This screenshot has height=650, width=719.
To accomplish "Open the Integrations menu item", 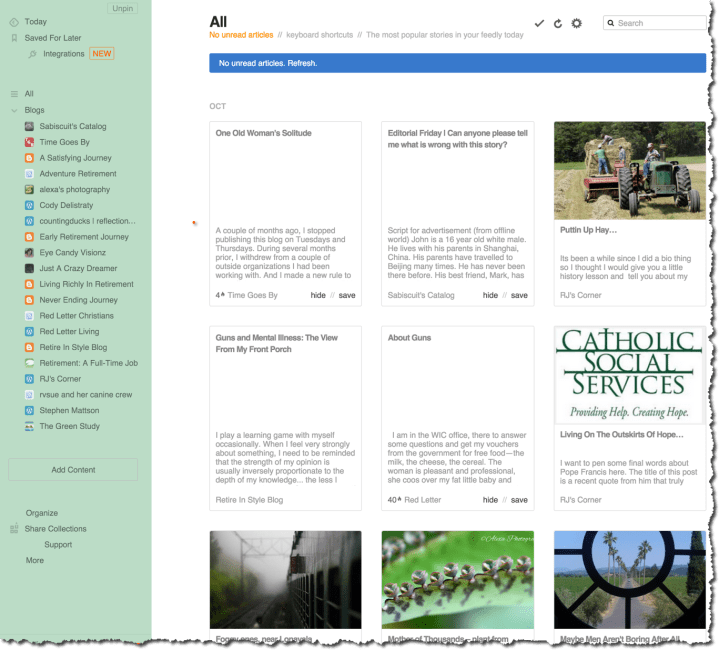I will (64, 54).
